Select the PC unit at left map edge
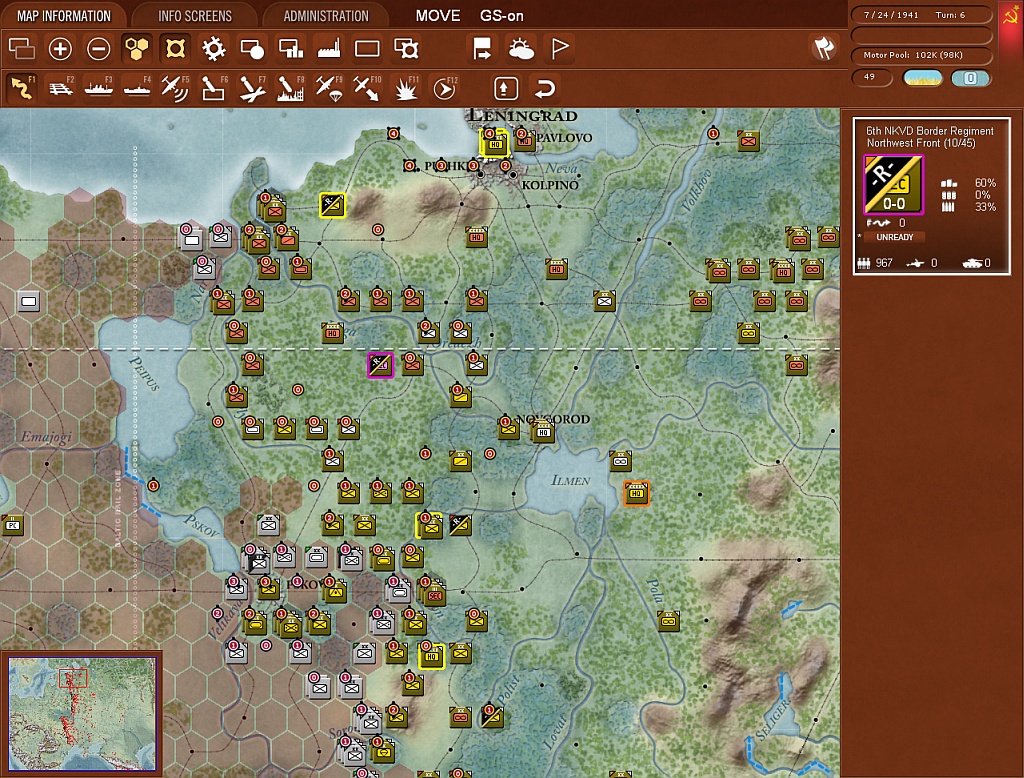 coord(12,525)
